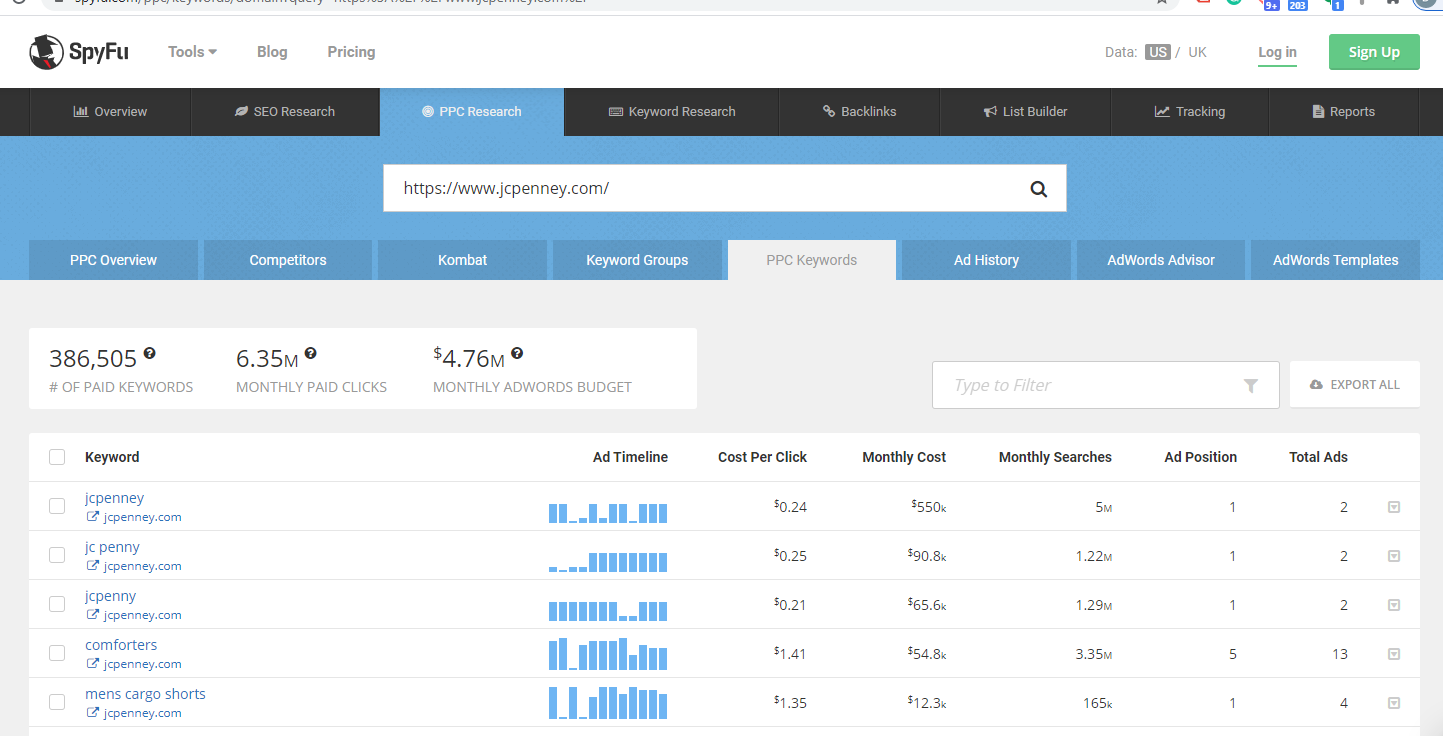Open the external link icon under jc penny
The image size is (1443, 736).
93,566
